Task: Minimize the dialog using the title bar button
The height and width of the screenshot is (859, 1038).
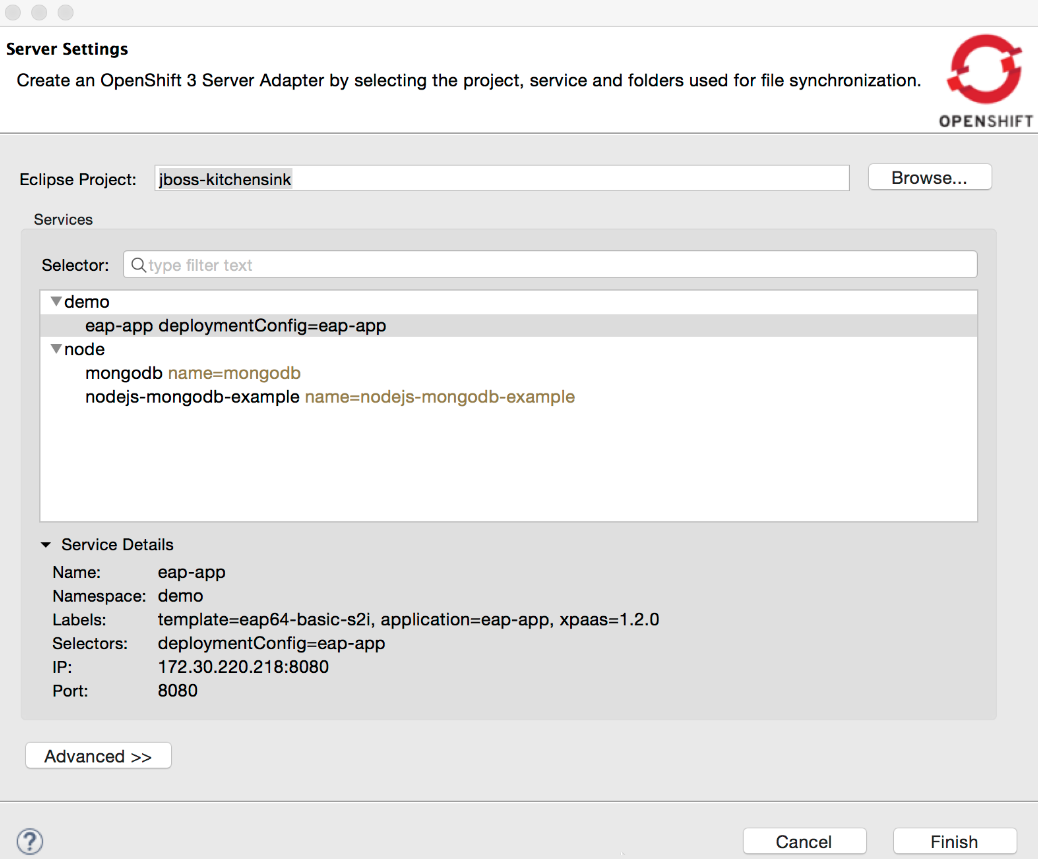Action: 40,13
